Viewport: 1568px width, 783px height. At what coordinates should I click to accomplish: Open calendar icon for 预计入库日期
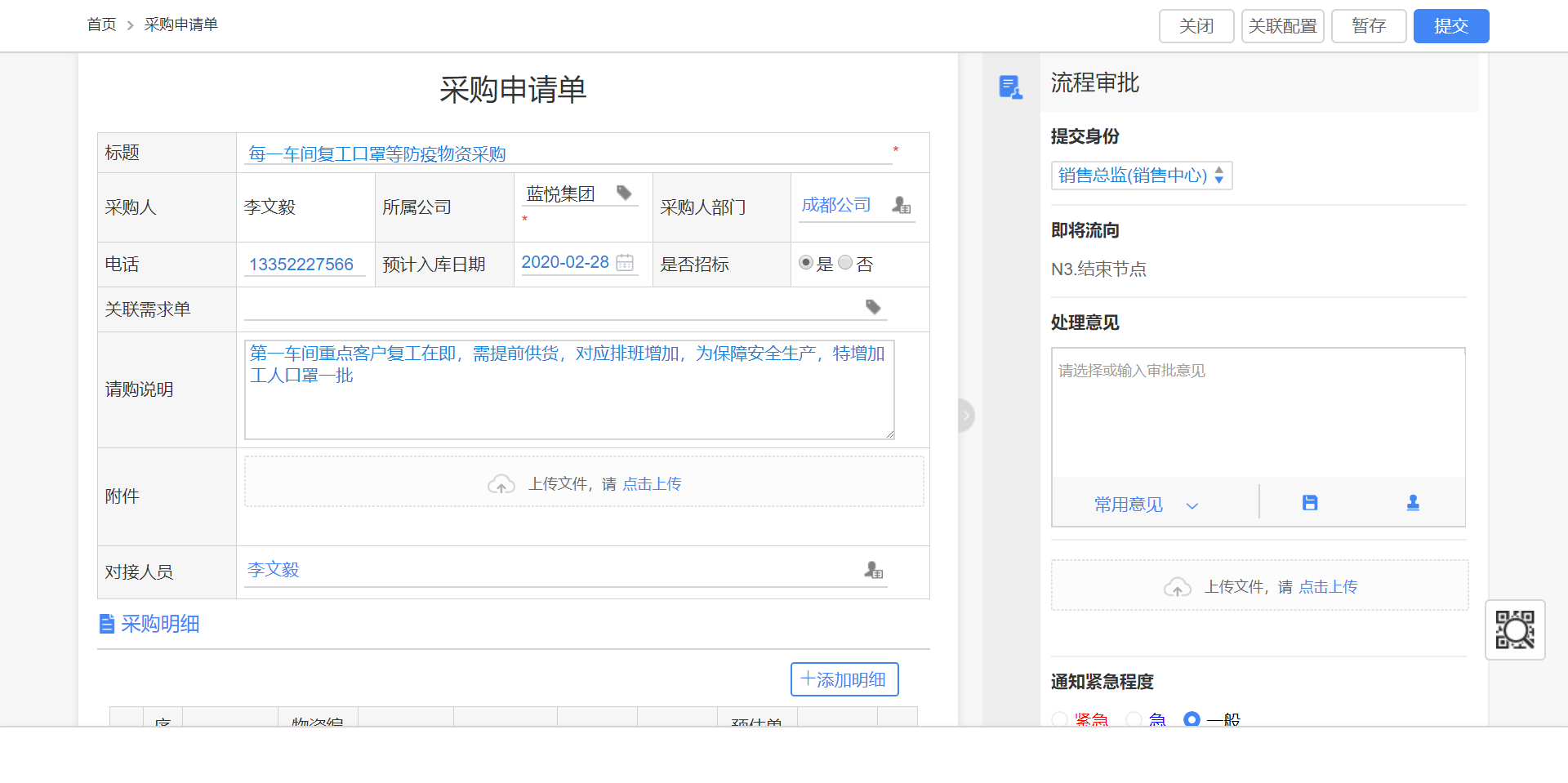click(625, 262)
